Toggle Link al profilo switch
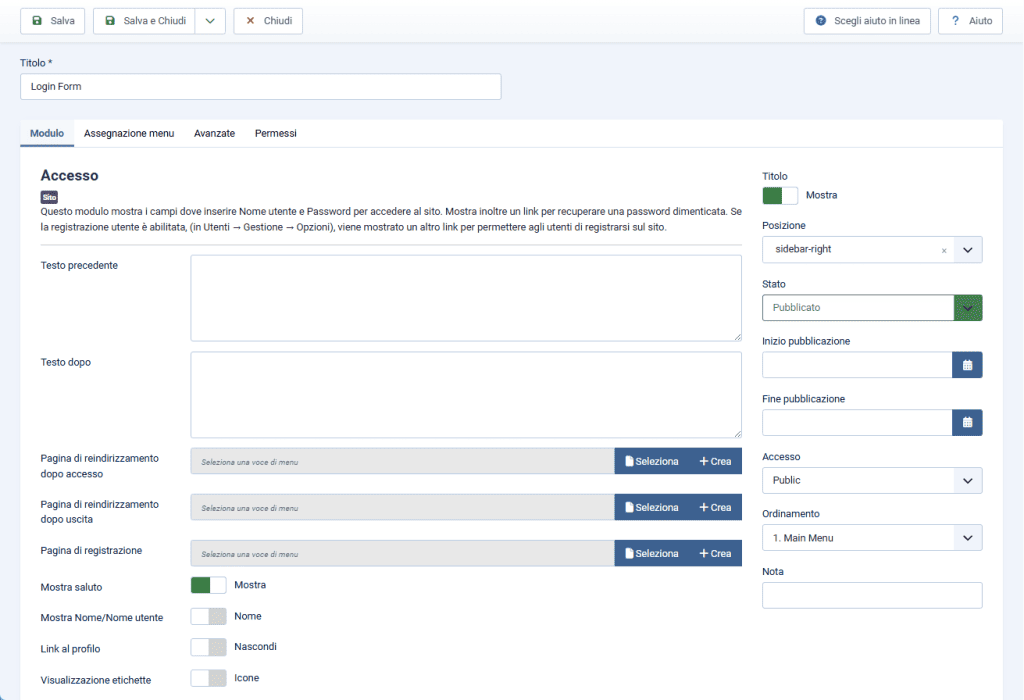 tap(208, 647)
